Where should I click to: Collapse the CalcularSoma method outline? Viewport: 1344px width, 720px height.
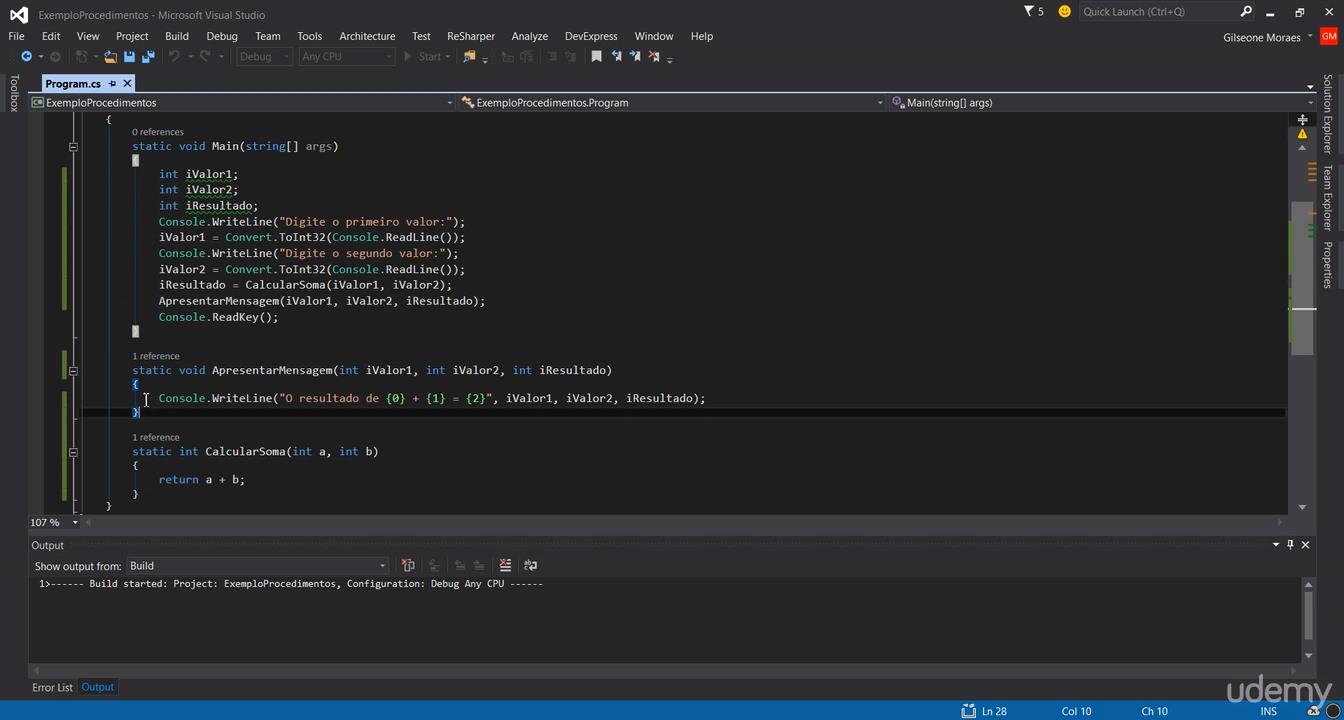[73, 452]
